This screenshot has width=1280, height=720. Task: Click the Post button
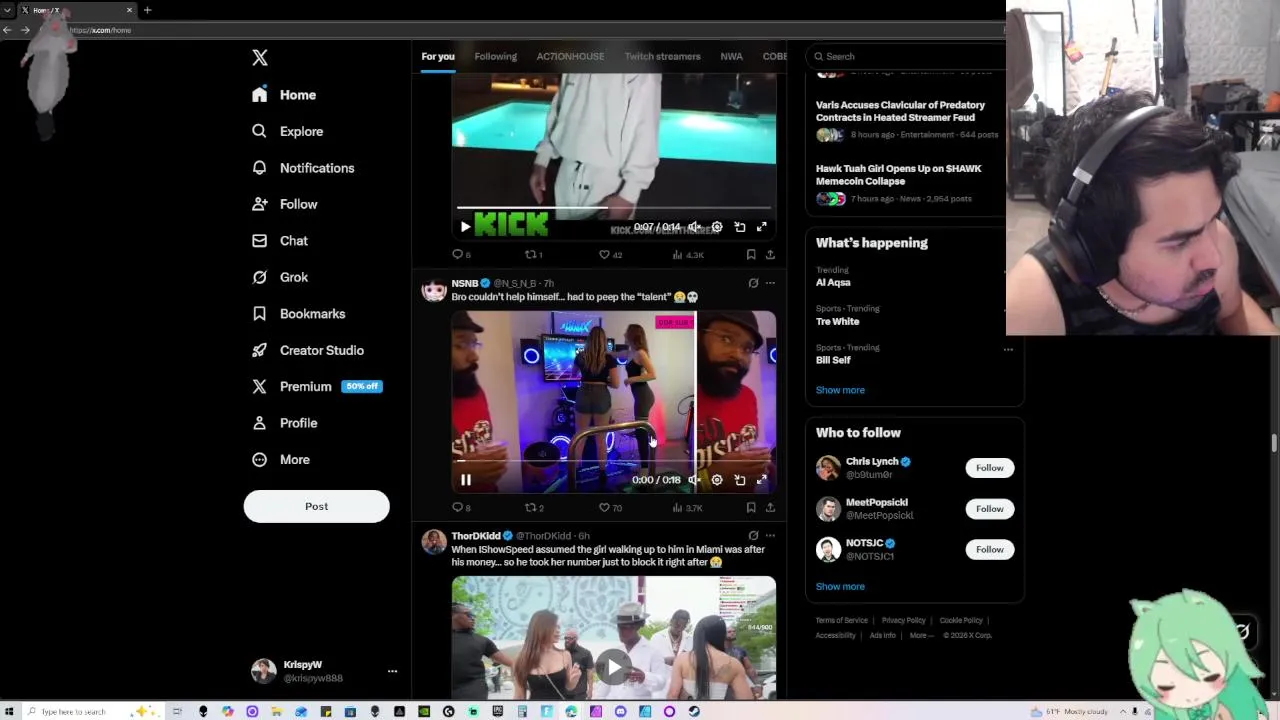[x=316, y=506]
